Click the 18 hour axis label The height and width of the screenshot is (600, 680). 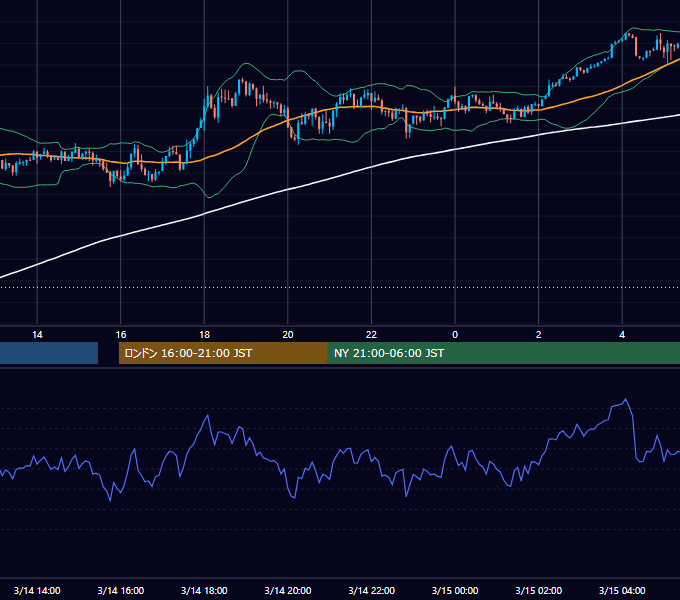[x=204, y=335]
